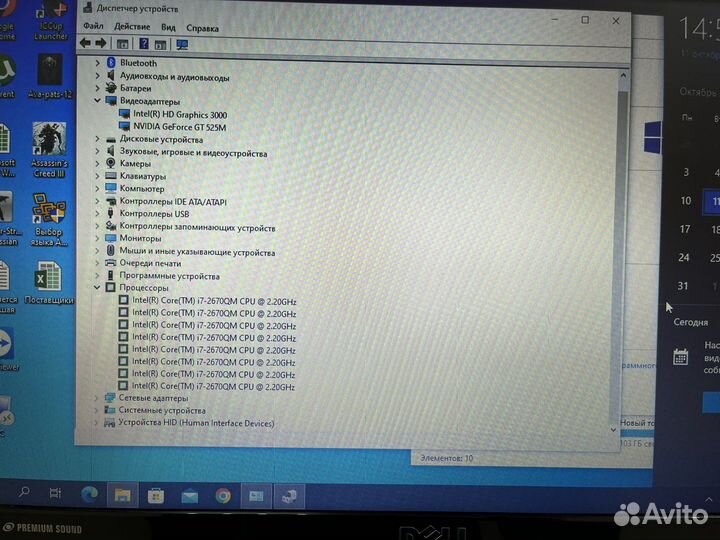Select Звуковые, игровые и видеоустройства
Viewport: 720px width, 540px height.
click(193, 153)
